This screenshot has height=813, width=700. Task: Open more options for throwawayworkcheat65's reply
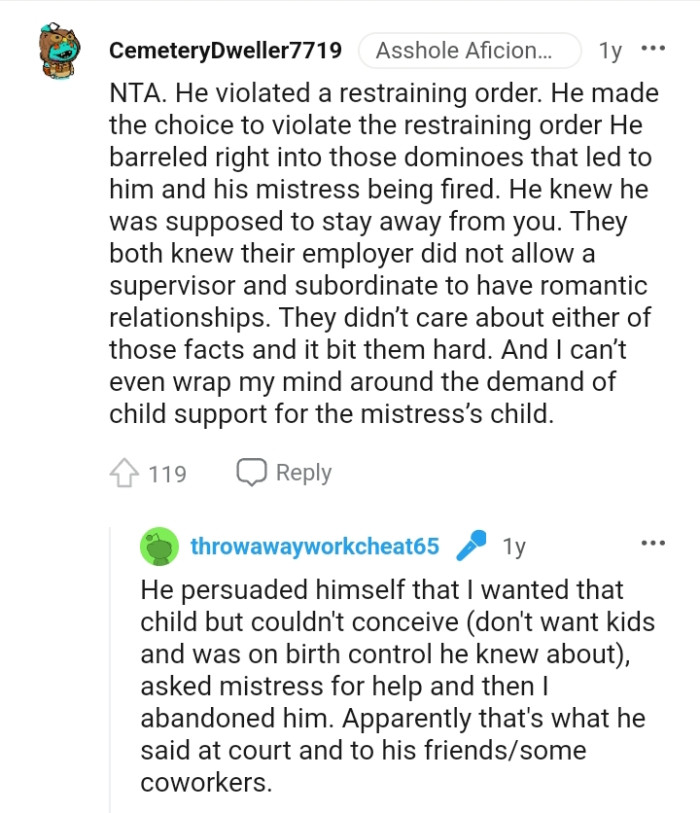[653, 543]
